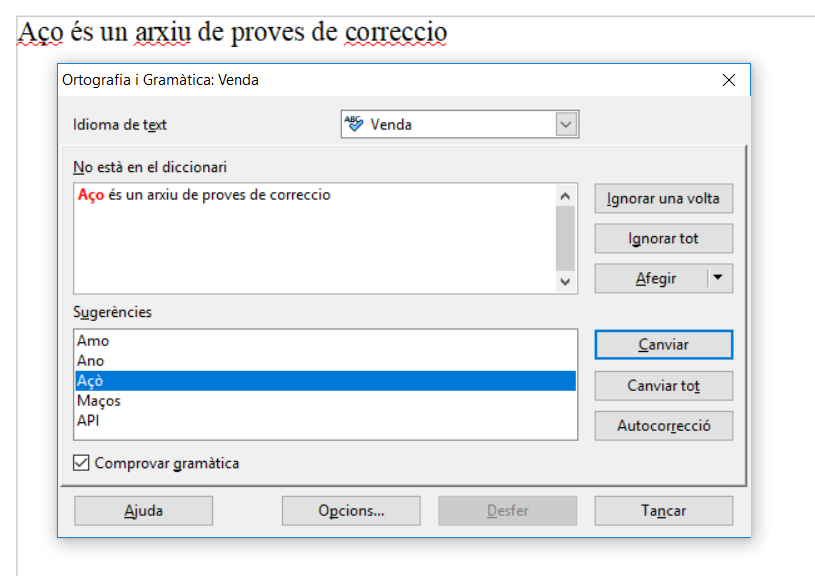Close the Ortografia i Gramàtica dialog
This screenshot has height=576, width=815.
(x=729, y=80)
